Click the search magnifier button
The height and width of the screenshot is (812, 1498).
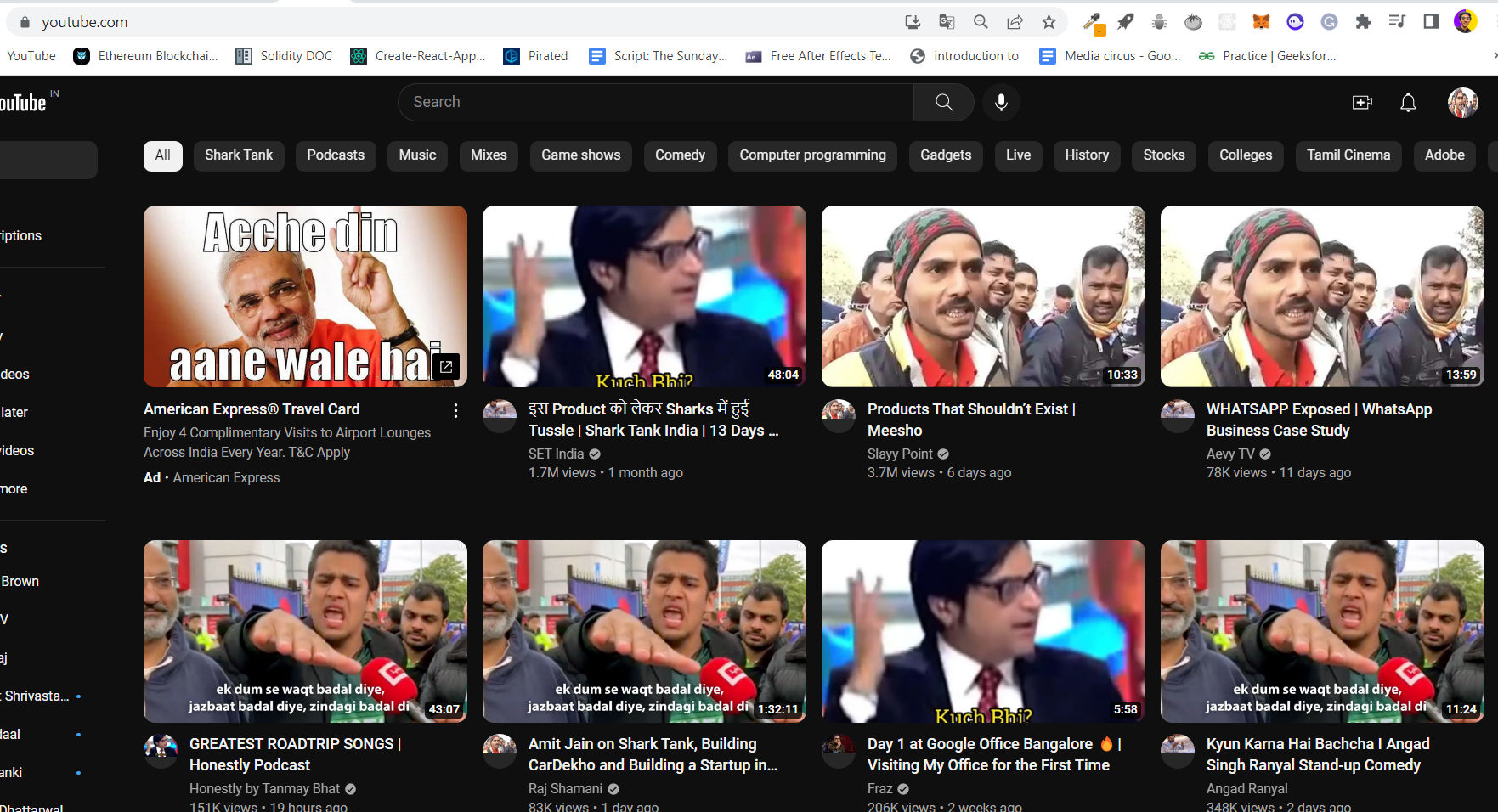(943, 102)
